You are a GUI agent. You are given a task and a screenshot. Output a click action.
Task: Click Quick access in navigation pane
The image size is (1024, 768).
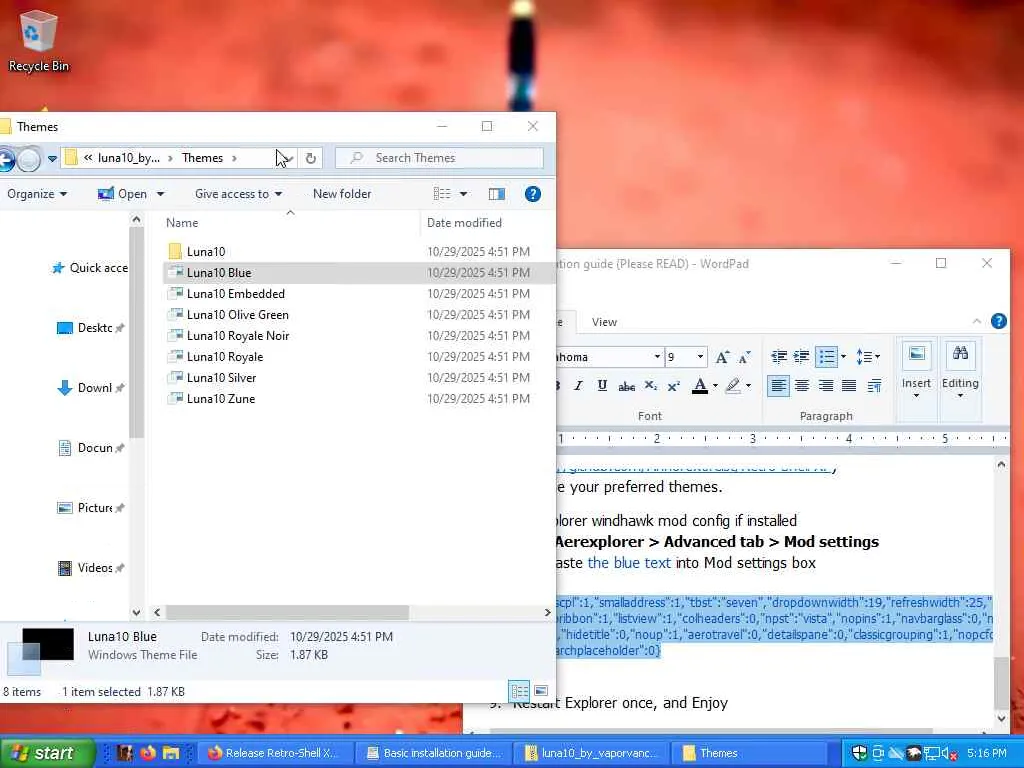click(90, 268)
